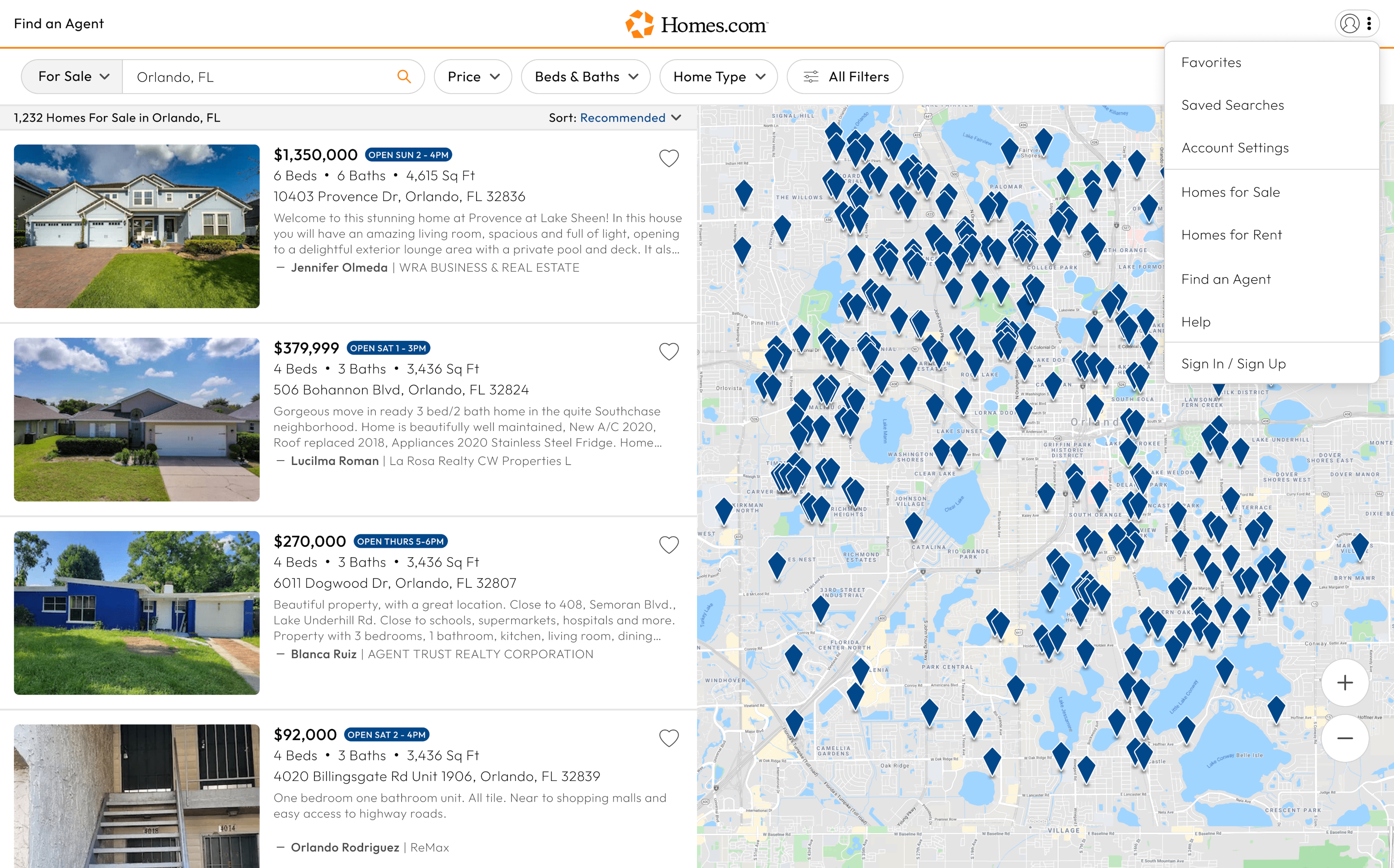Click Find an Agent link in header
Screen dimensions: 1394x868
click(59, 23)
